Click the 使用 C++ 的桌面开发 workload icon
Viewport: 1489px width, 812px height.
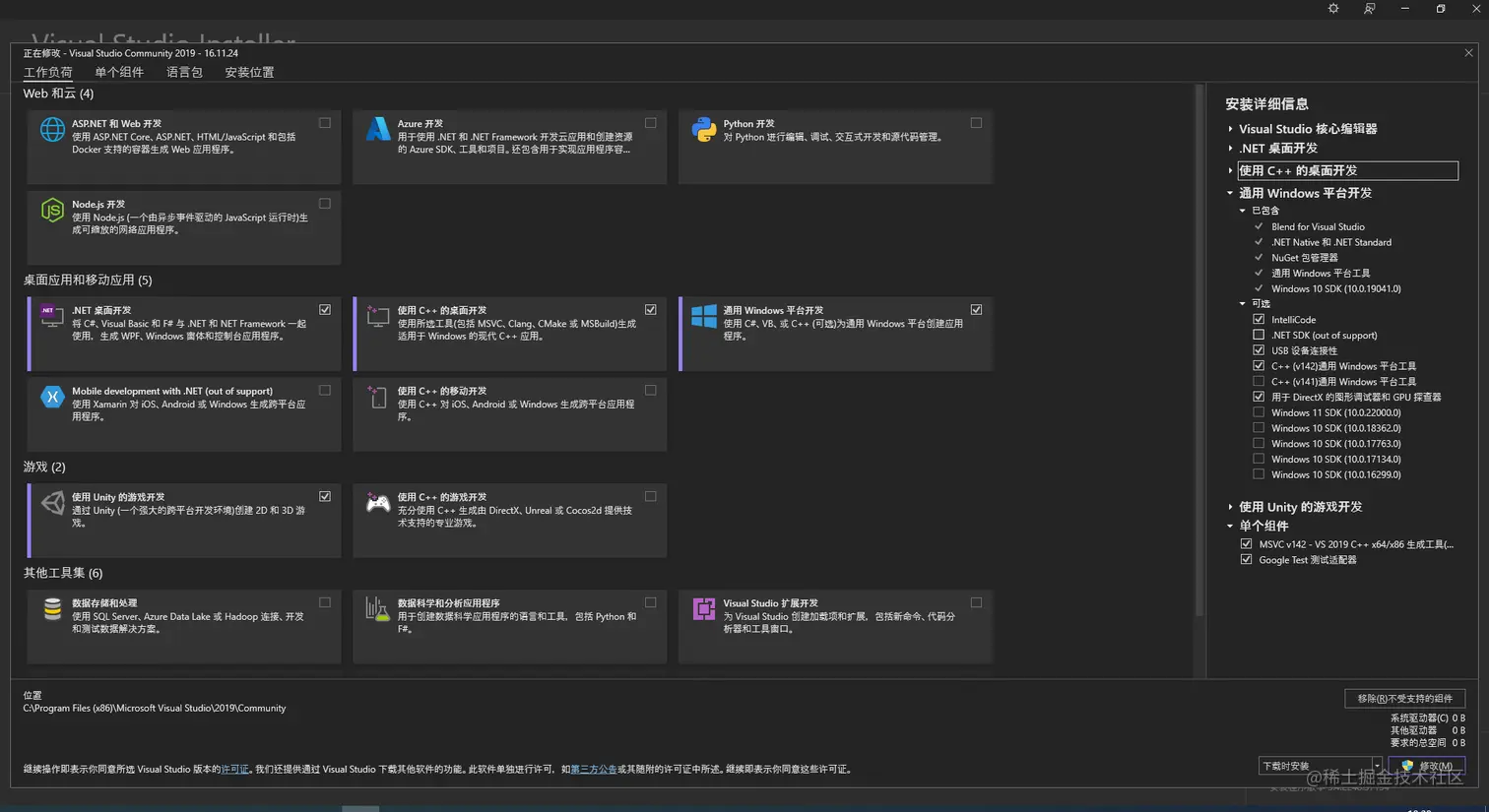[378, 316]
